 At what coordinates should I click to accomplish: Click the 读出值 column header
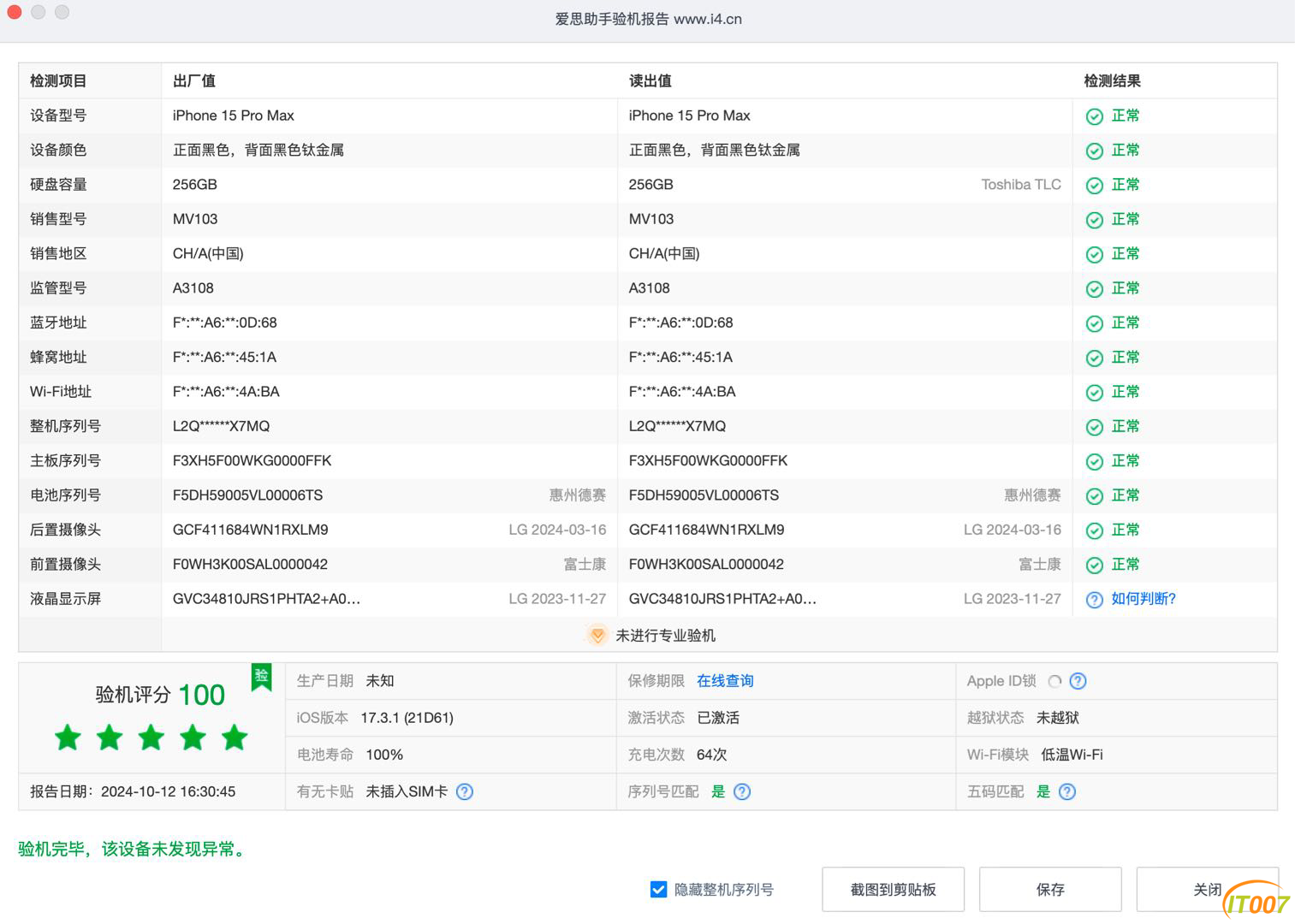(x=650, y=81)
